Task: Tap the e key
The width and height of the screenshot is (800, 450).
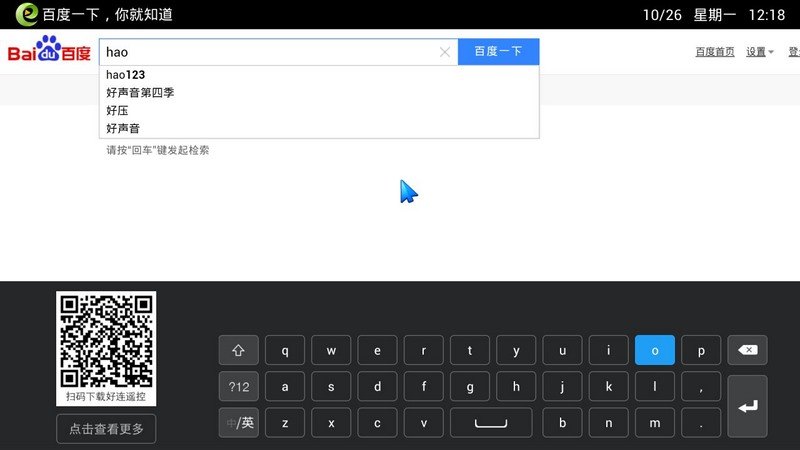Action: (x=377, y=350)
